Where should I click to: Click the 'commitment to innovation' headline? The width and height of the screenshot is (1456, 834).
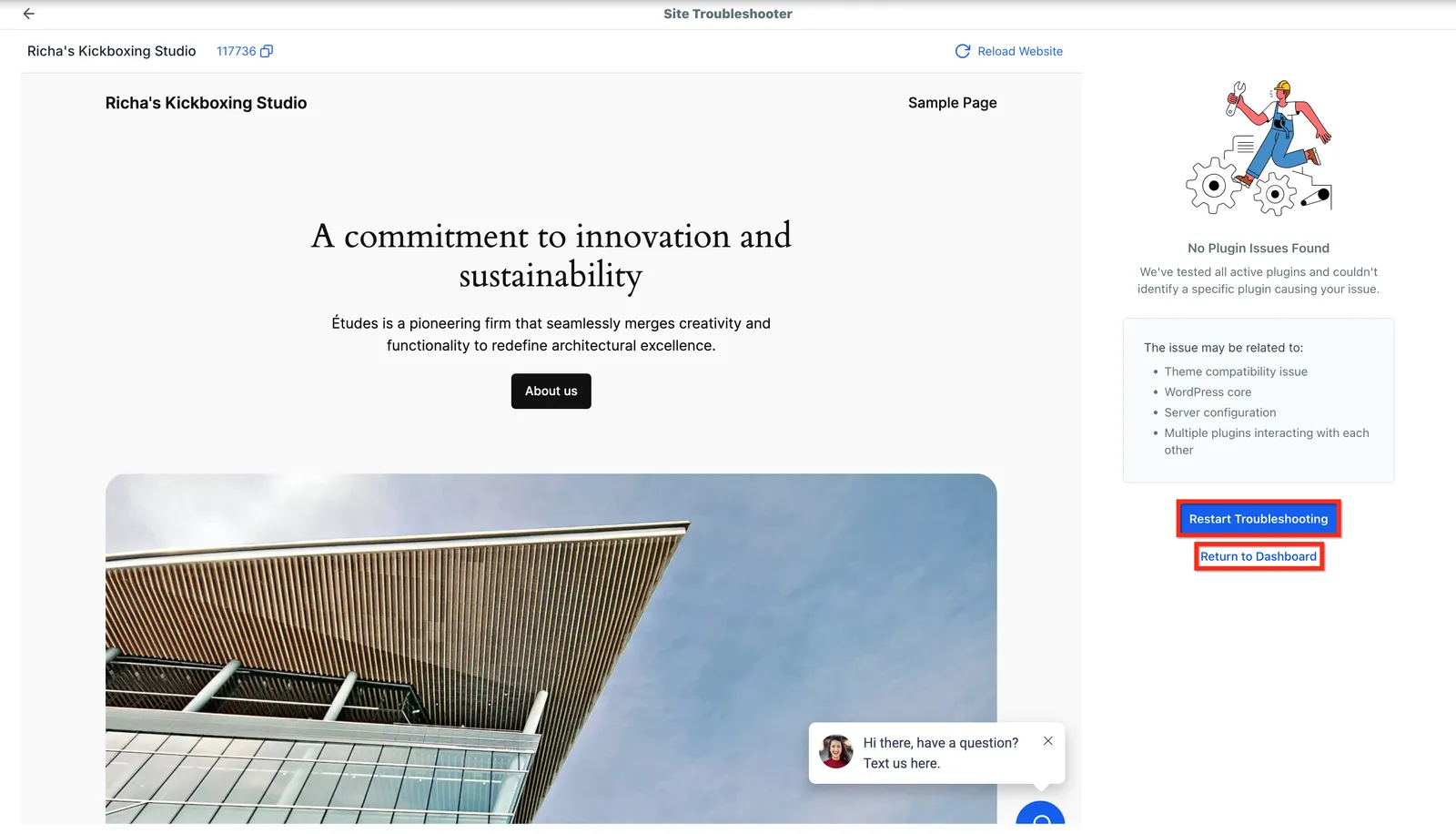point(551,255)
